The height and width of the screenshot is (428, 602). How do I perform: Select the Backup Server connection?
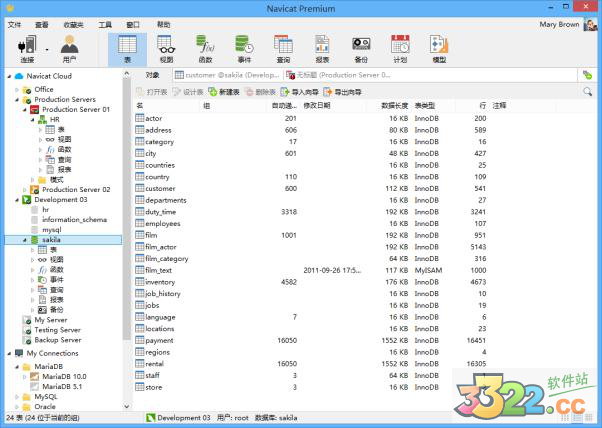pyautogui.click(x=58, y=340)
